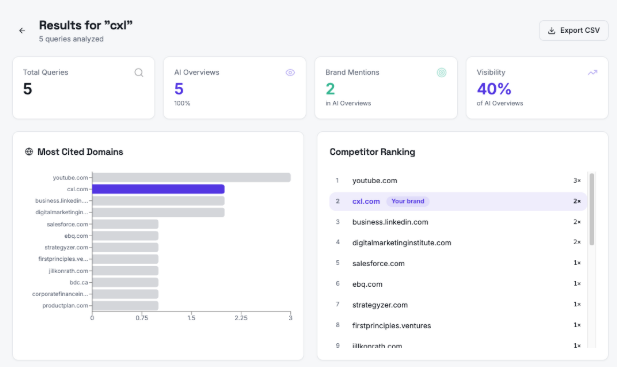
Task: Go back using the left arrow icon
Action: (22, 30)
